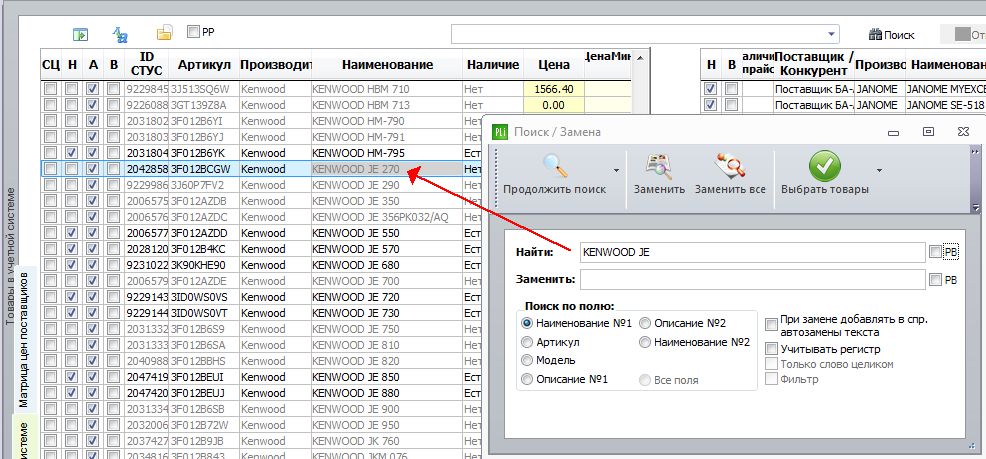The width and height of the screenshot is (986, 459).
Task: Open dropdown arrow next to Продолжить поиск
Action: (616, 170)
